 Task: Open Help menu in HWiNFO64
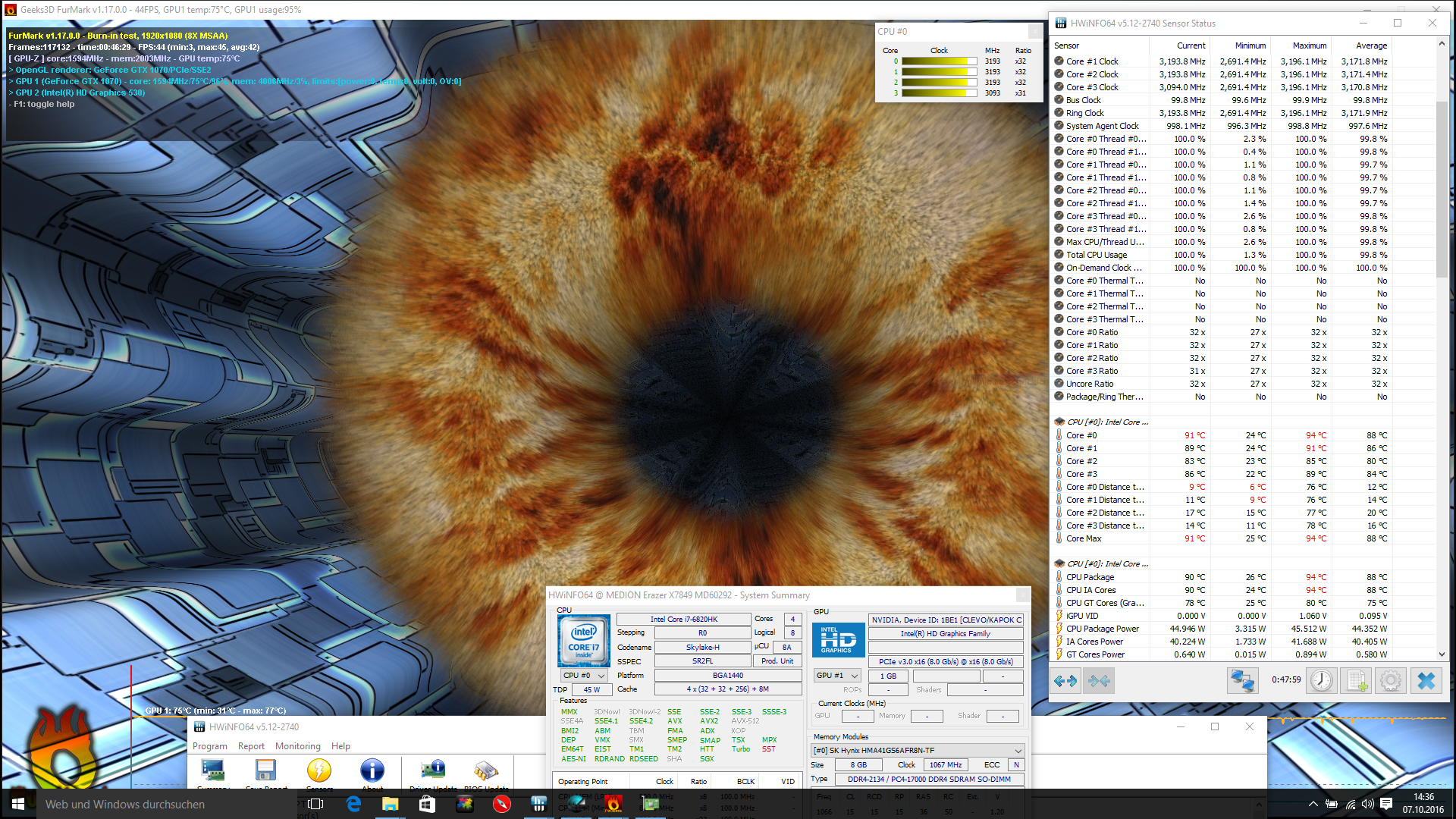click(x=340, y=746)
